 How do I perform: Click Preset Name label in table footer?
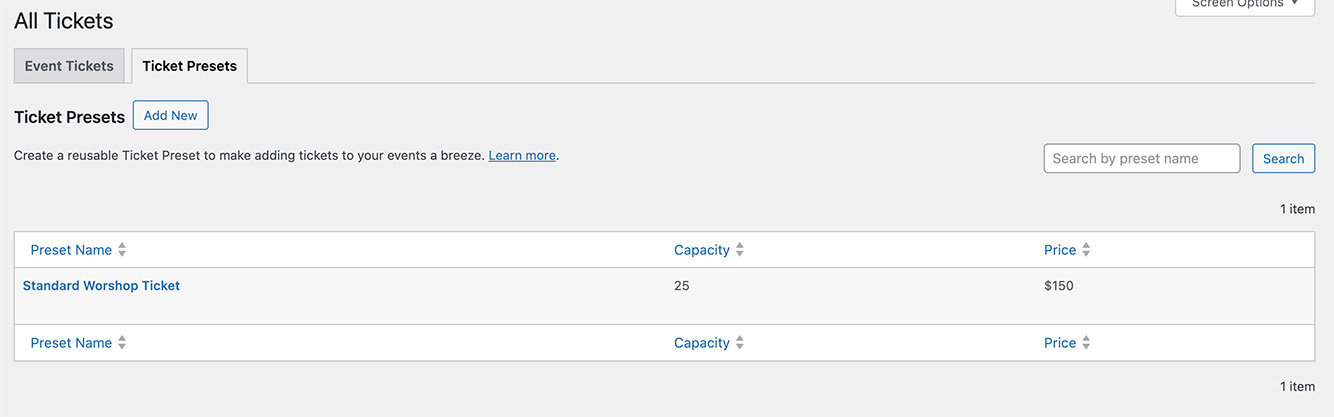(71, 343)
